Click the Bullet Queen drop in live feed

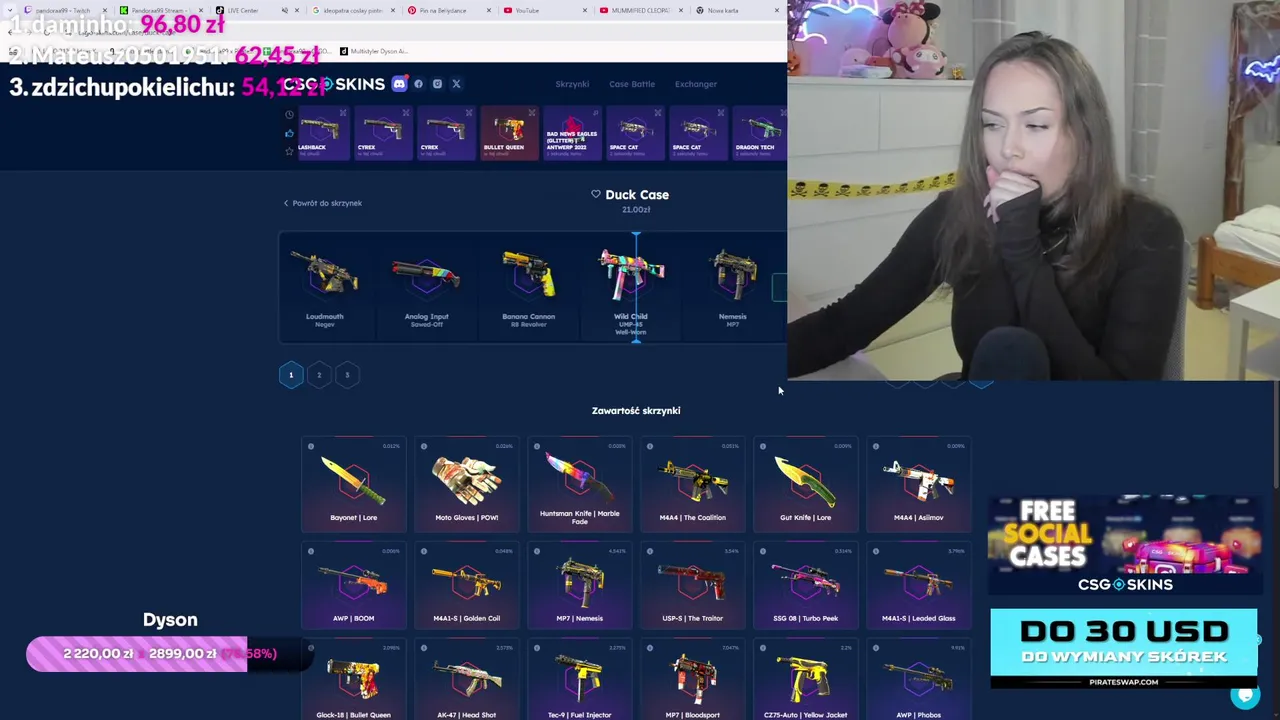pos(508,134)
